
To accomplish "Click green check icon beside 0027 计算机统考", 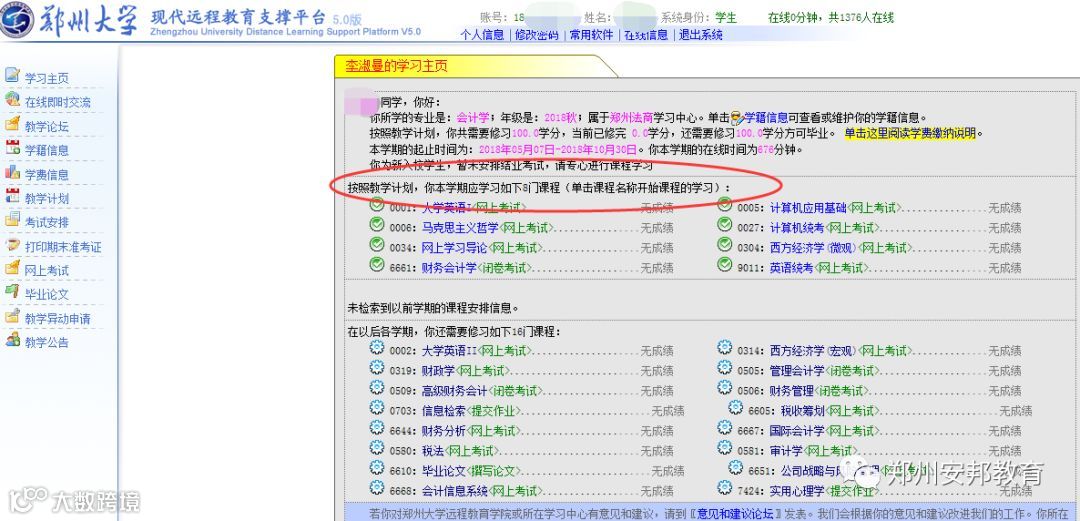I will pyautogui.click(x=725, y=225).
